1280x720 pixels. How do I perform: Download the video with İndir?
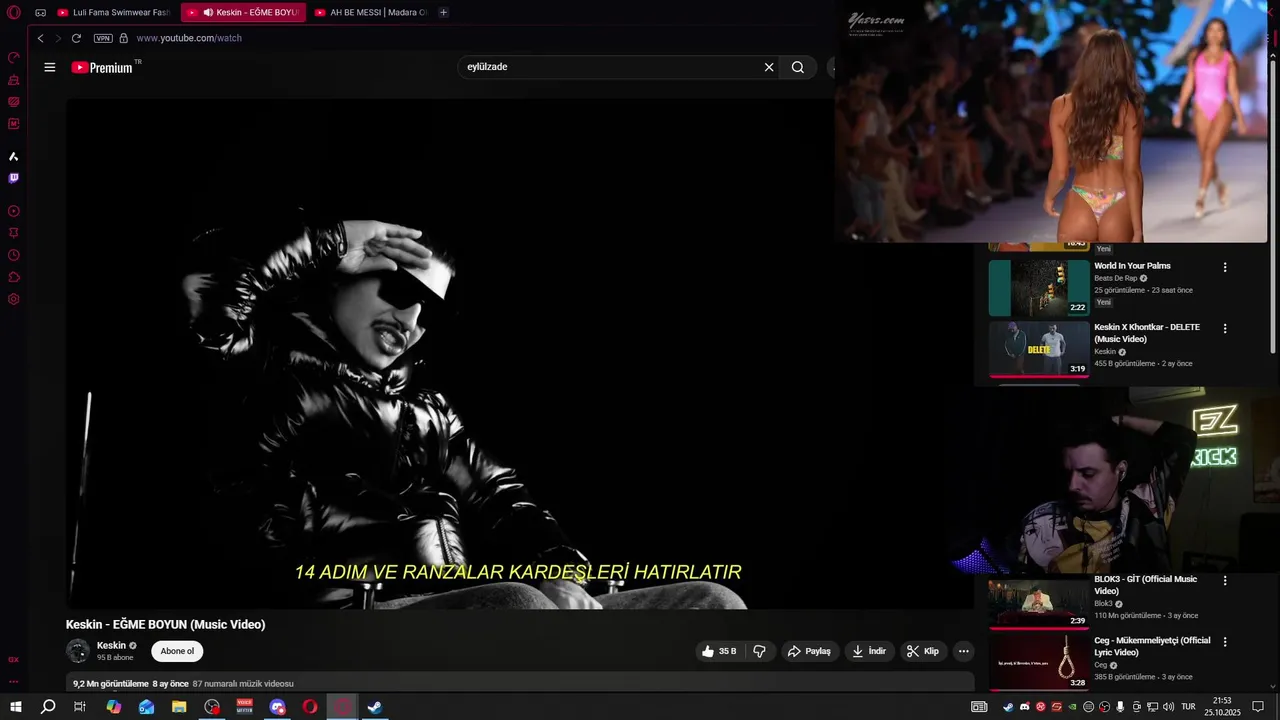868,651
